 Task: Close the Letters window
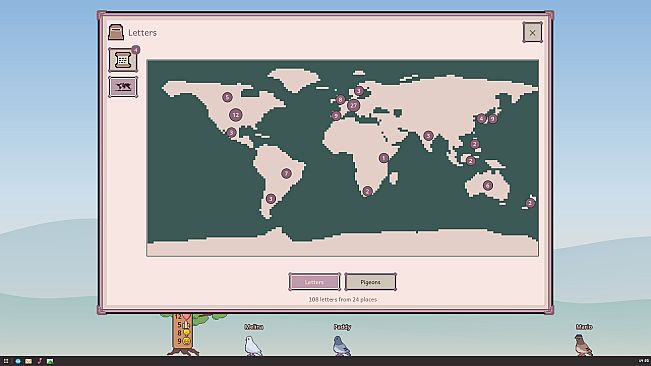click(532, 32)
